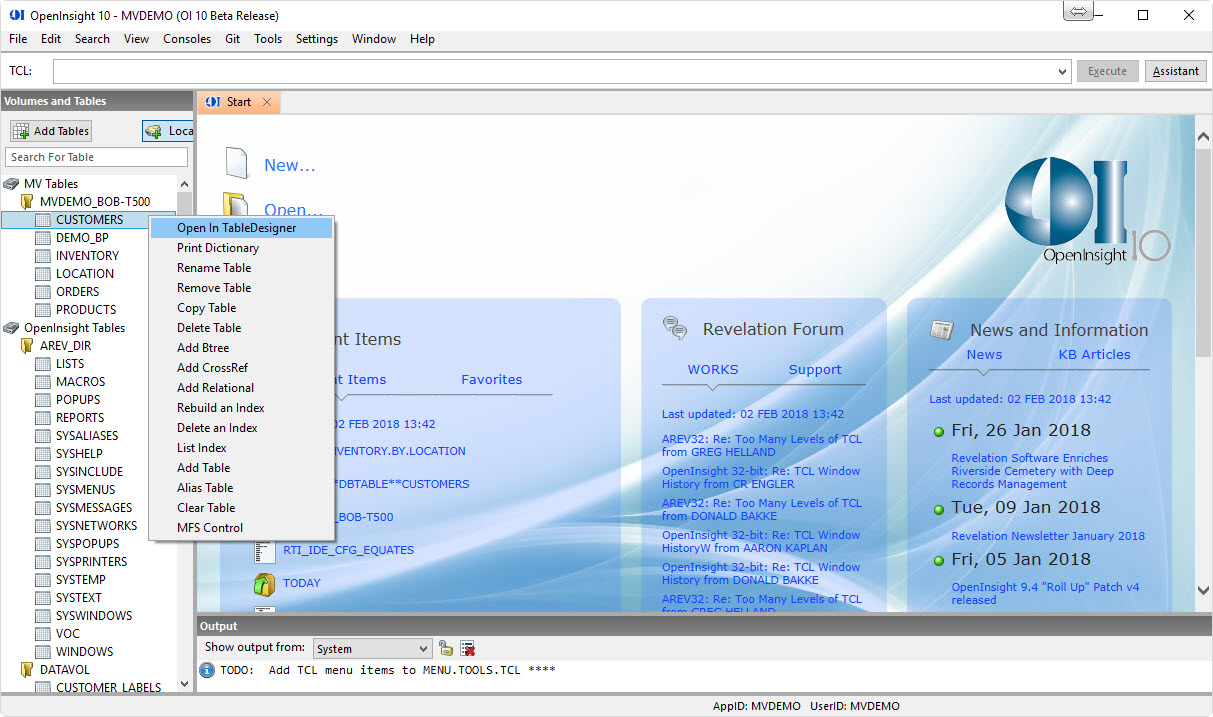Click the table icon beside REPORTS
The width and height of the screenshot is (1213, 717).
(x=43, y=418)
